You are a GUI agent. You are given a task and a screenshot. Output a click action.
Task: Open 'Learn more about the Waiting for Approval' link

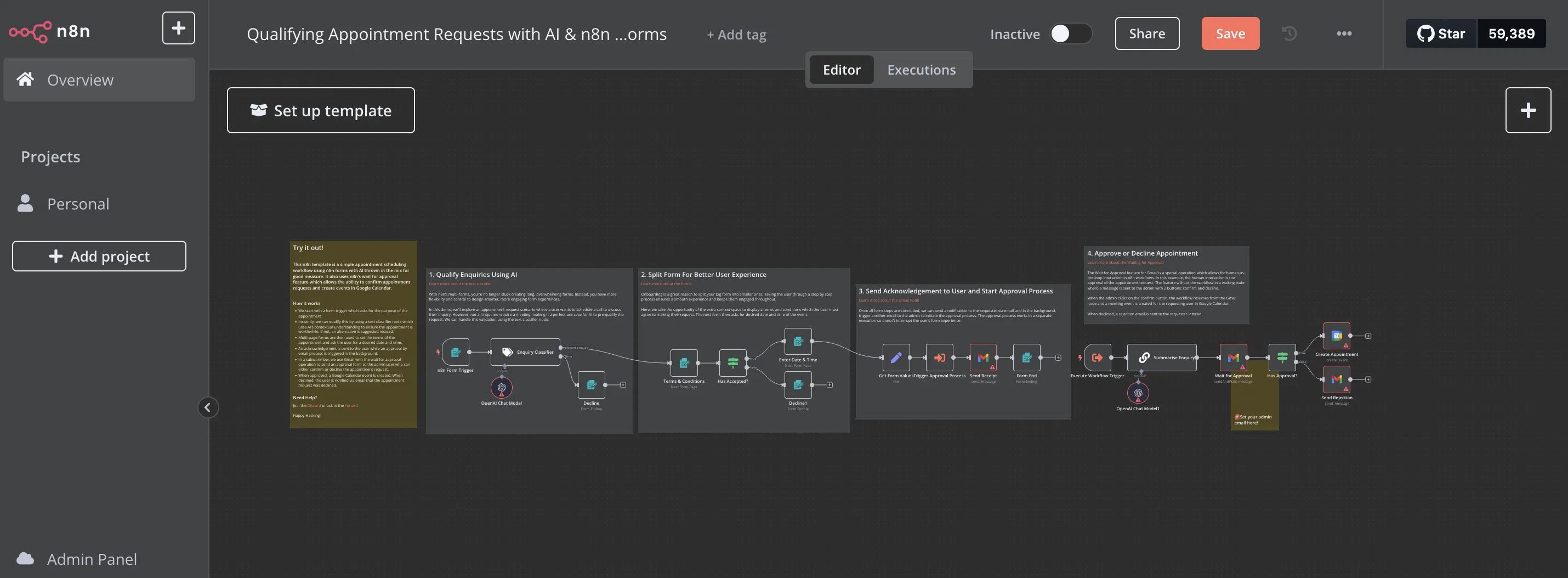tap(1125, 263)
